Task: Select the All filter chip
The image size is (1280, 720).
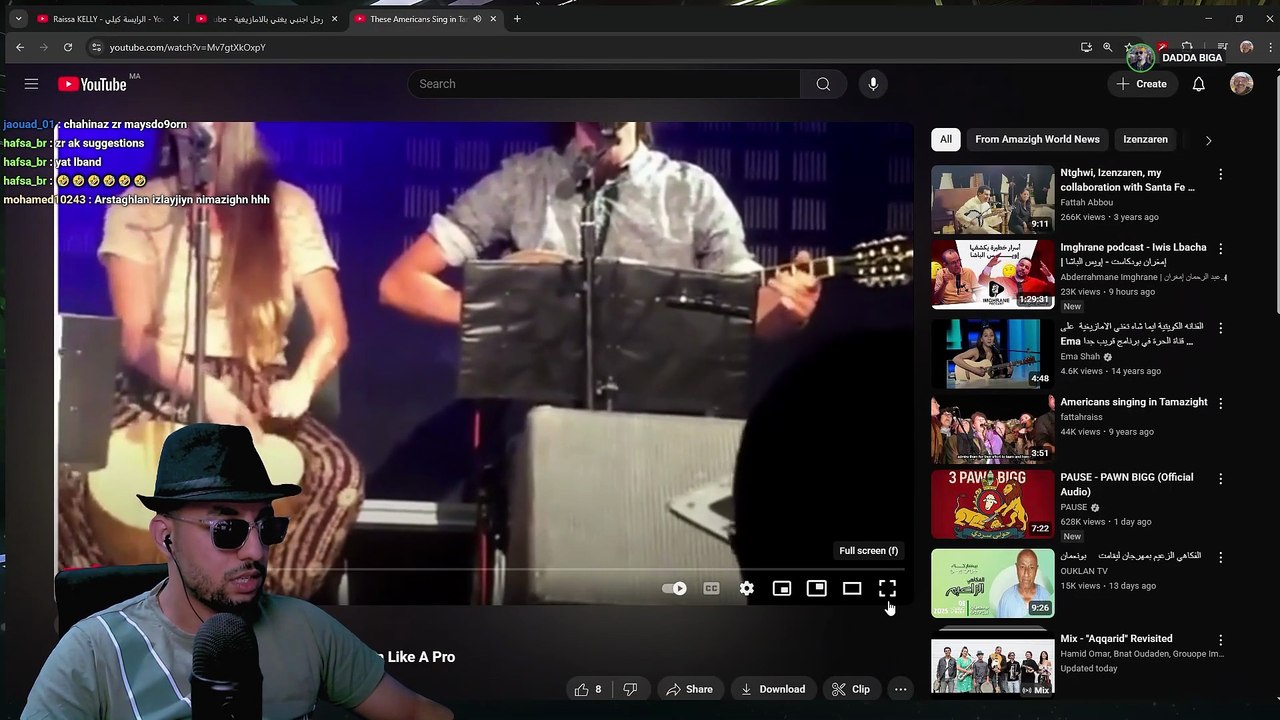Action: tap(945, 140)
